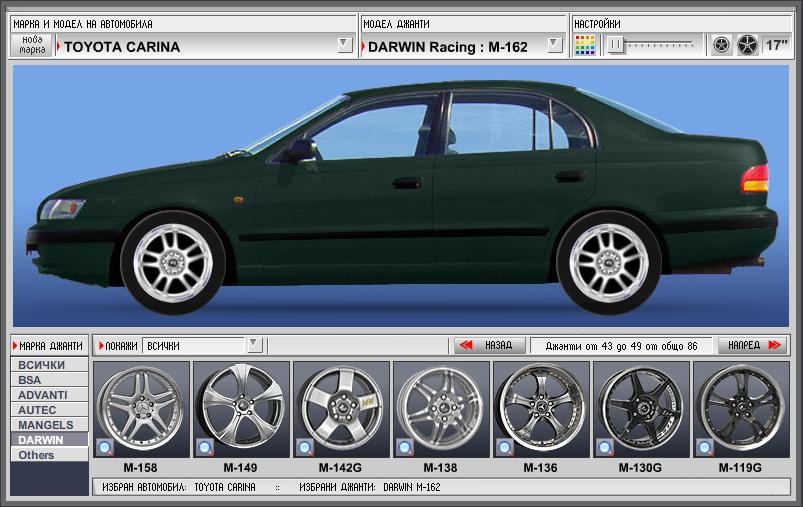
Task: Select AUTEC rim brand
Action: click(49, 410)
